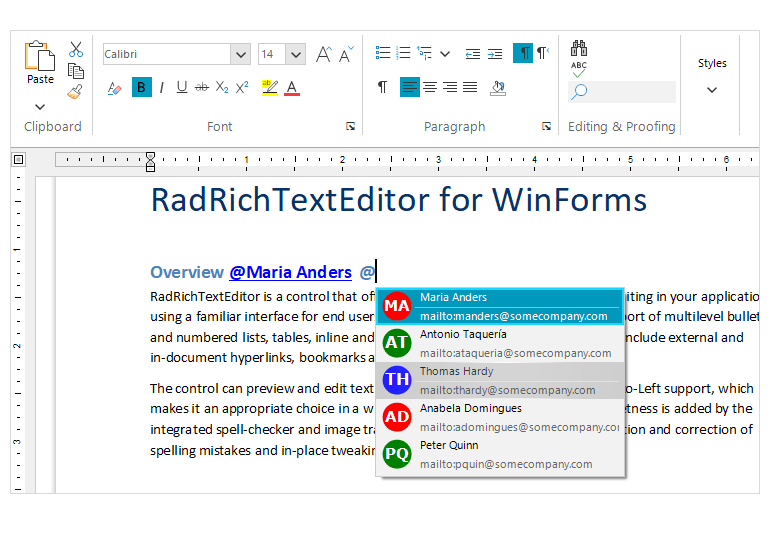
Task: Select Peter Quinn from mention list
Action: [500, 454]
